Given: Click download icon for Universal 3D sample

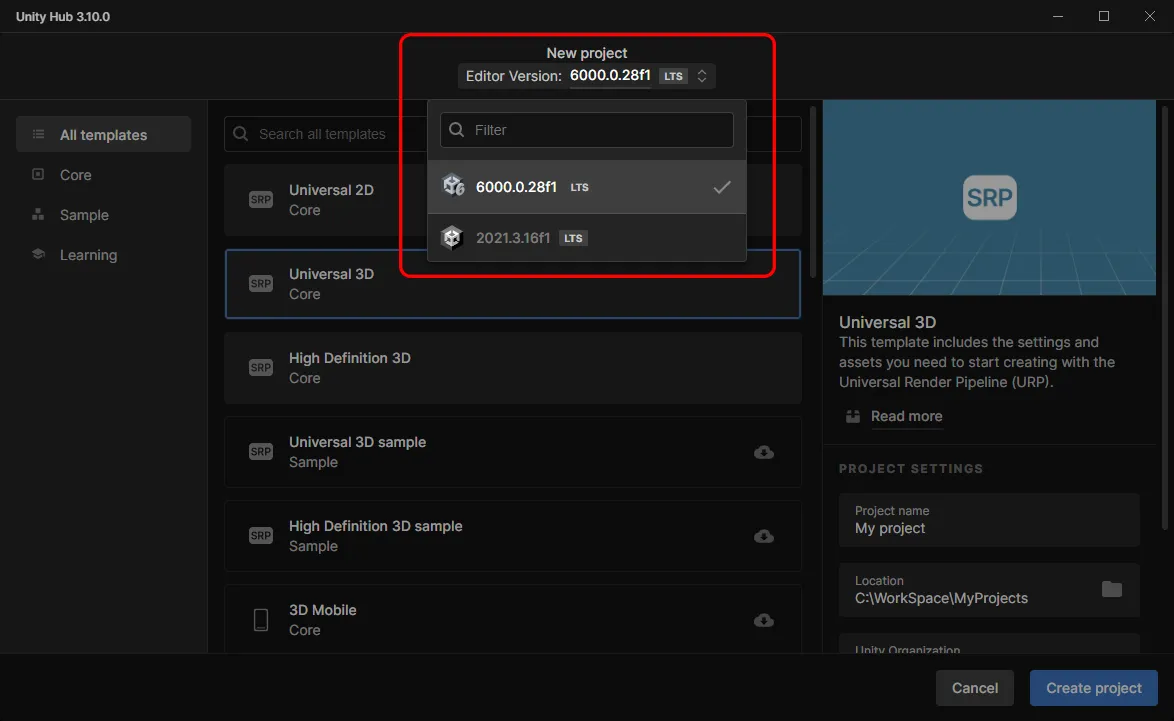Looking at the screenshot, I should coord(763,452).
